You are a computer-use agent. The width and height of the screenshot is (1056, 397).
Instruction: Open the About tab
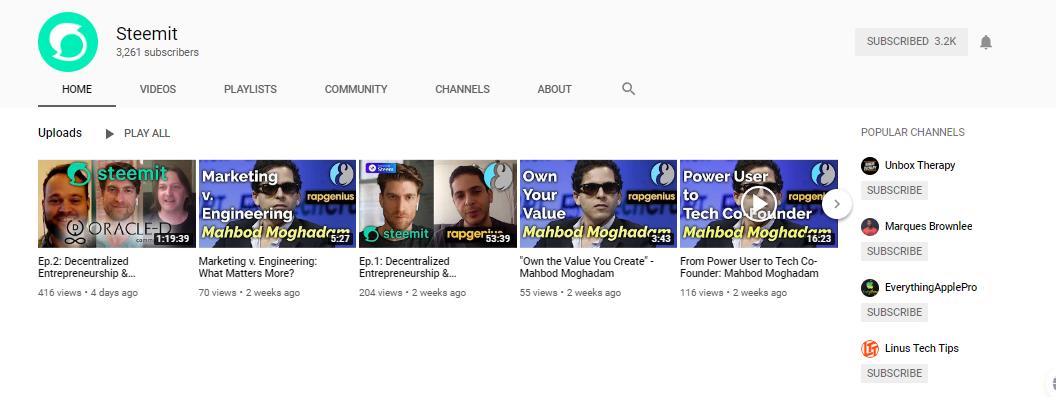554,89
